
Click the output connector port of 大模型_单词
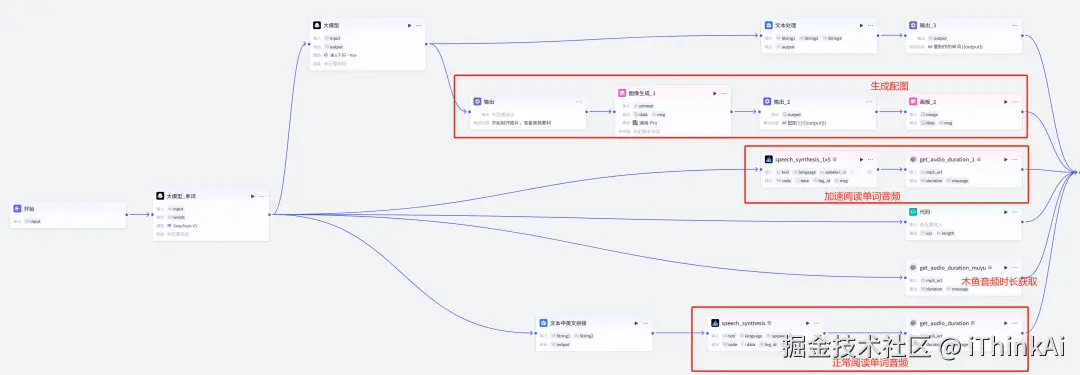(x=269, y=214)
